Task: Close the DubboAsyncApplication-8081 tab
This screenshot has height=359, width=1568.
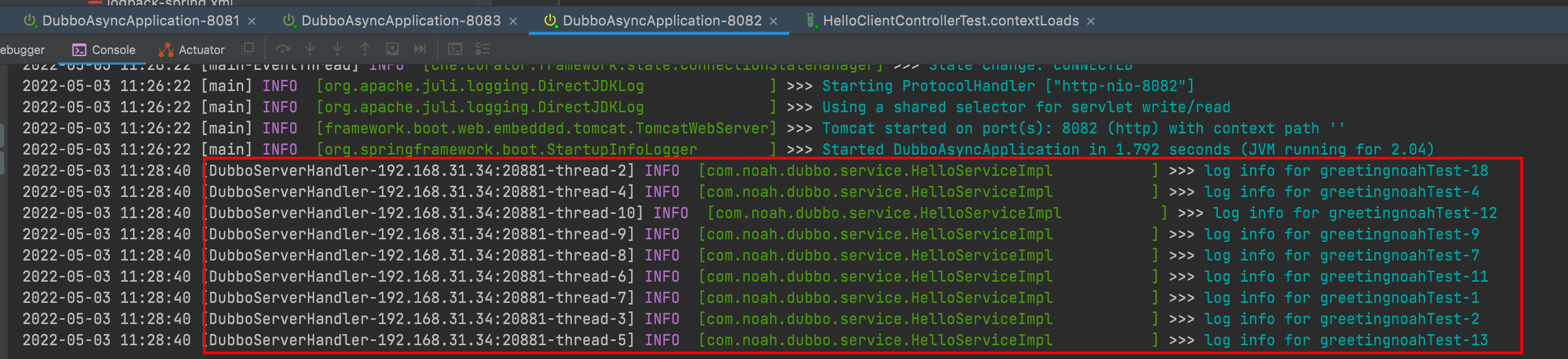Action: (x=251, y=21)
